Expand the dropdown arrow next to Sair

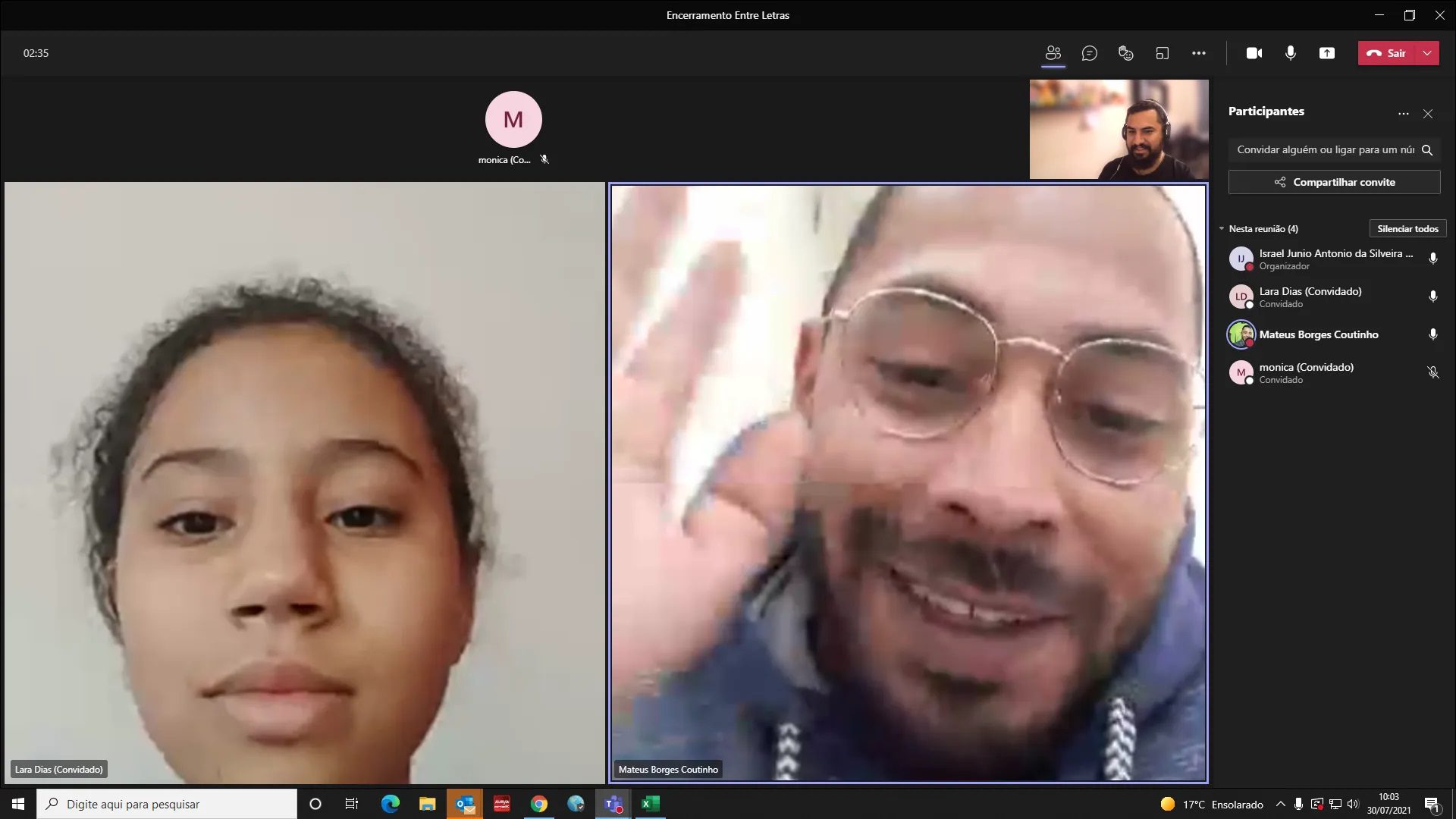pyautogui.click(x=1427, y=53)
